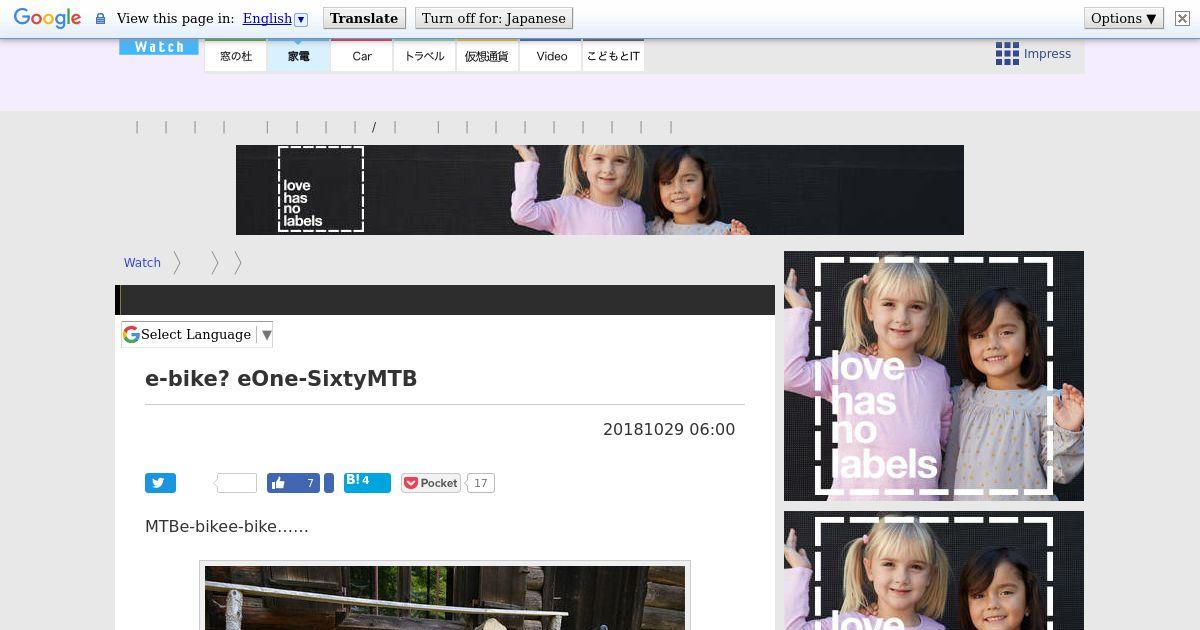Open the Video tab
This screenshot has width=1200, height=630.
coord(551,56)
